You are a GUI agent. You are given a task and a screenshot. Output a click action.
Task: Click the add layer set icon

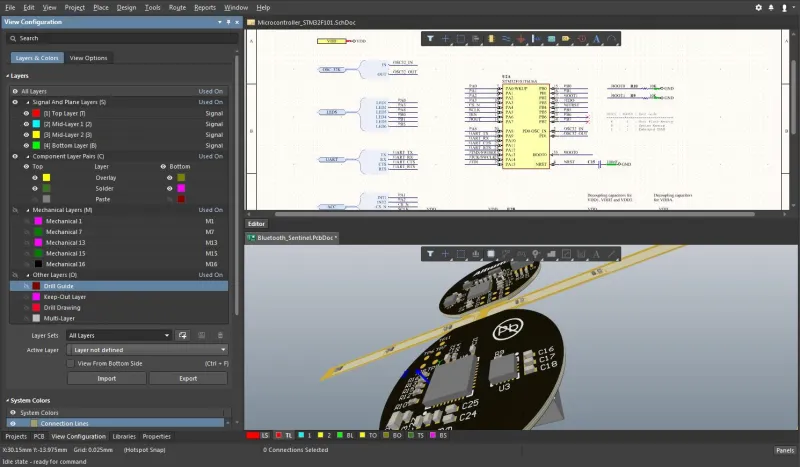184,335
